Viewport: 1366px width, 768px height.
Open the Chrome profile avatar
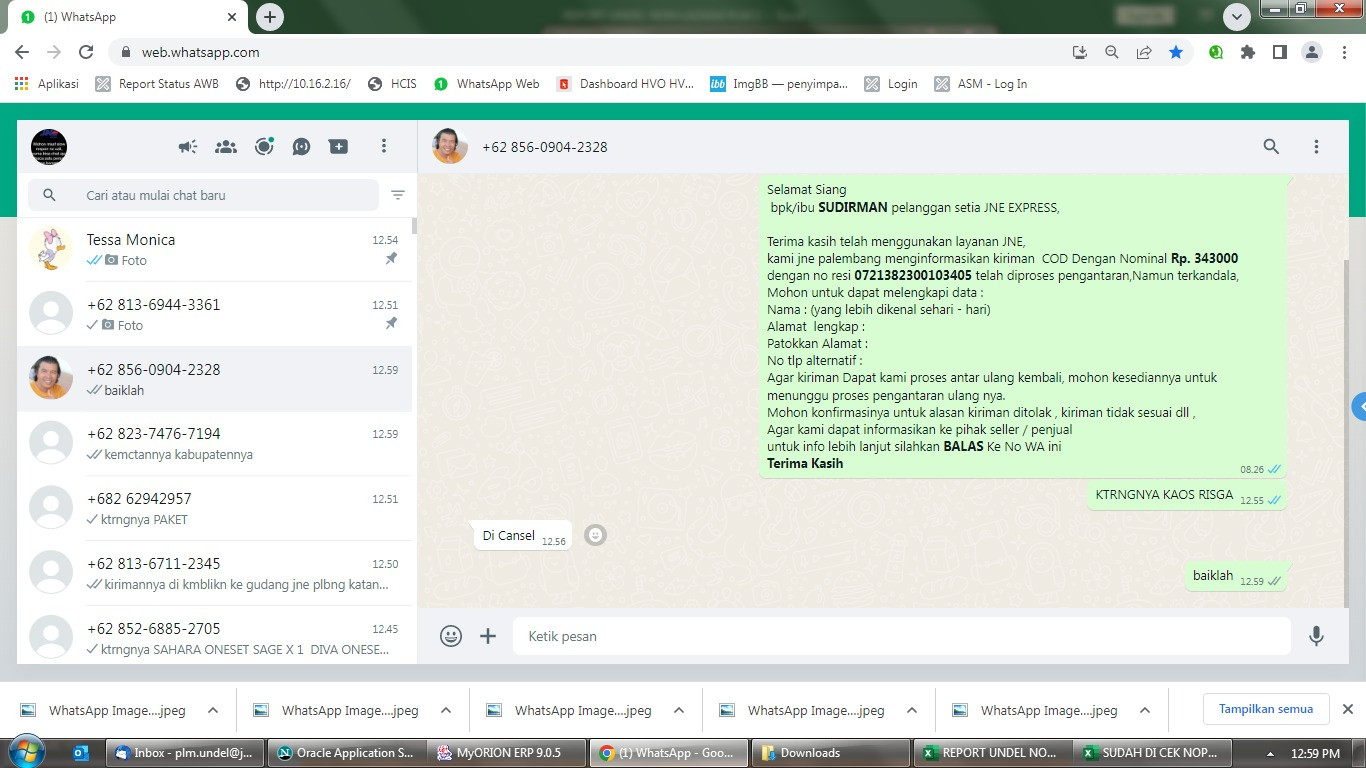[x=1312, y=52]
